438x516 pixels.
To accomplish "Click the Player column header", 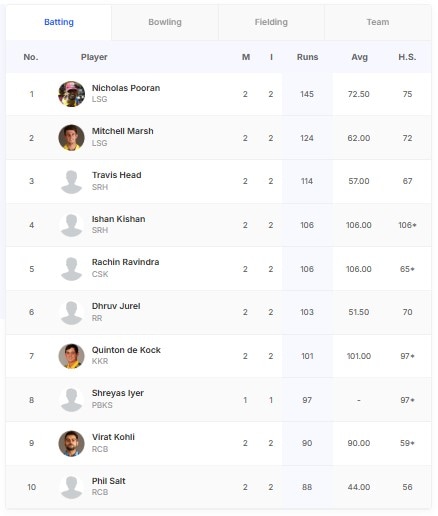I will click(x=94, y=57).
